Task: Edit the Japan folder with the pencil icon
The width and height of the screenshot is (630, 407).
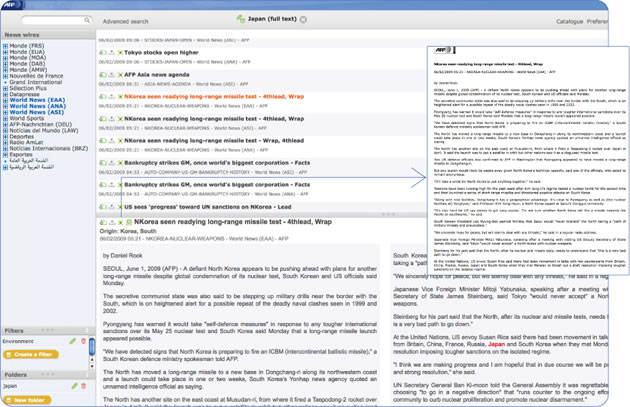Action: [x=74, y=386]
